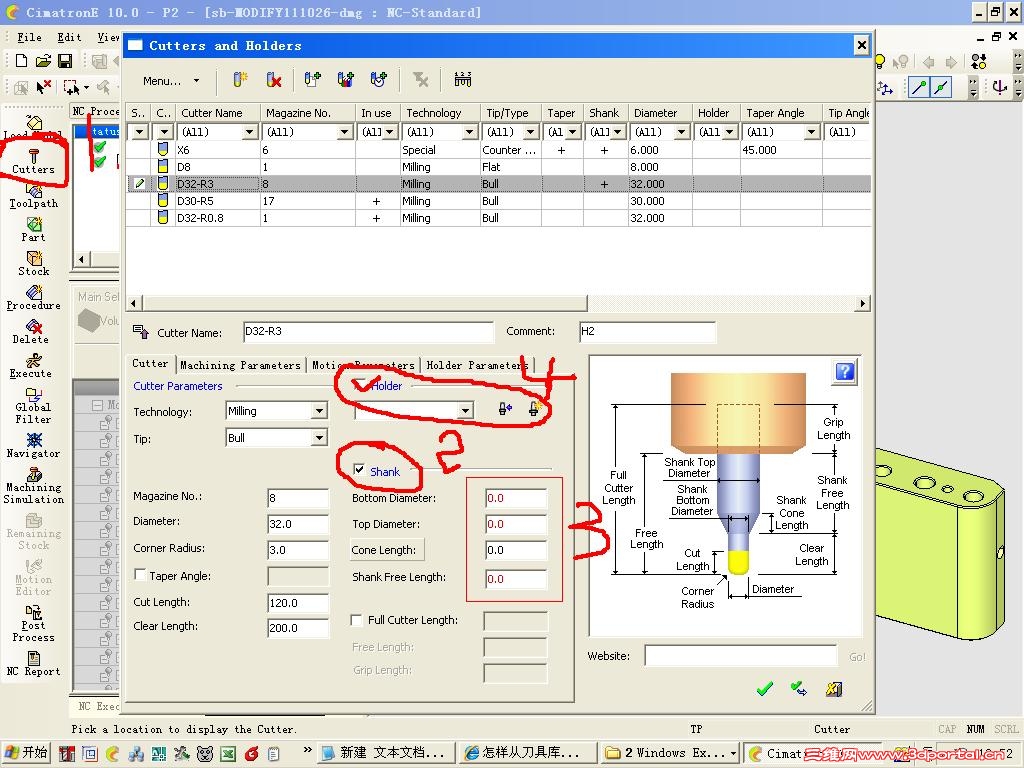1024x768 pixels.
Task: Switch to the Machining Parameters tab
Action: click(240, 365)
